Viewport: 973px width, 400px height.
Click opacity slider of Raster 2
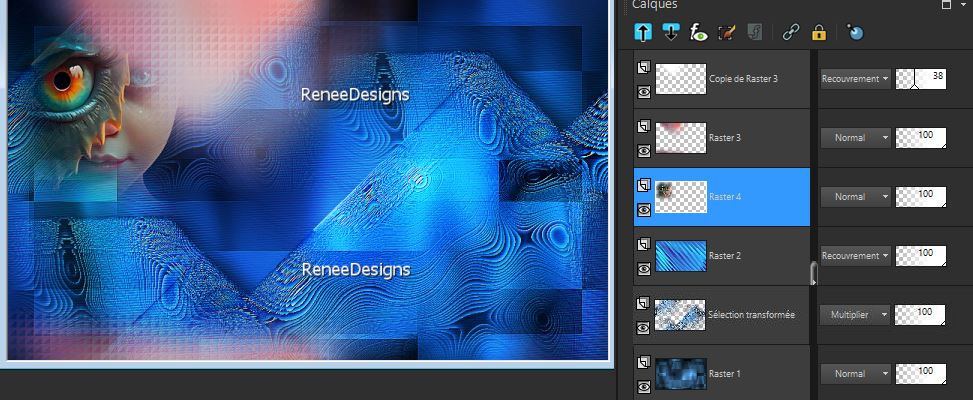[x=921, y=256]
